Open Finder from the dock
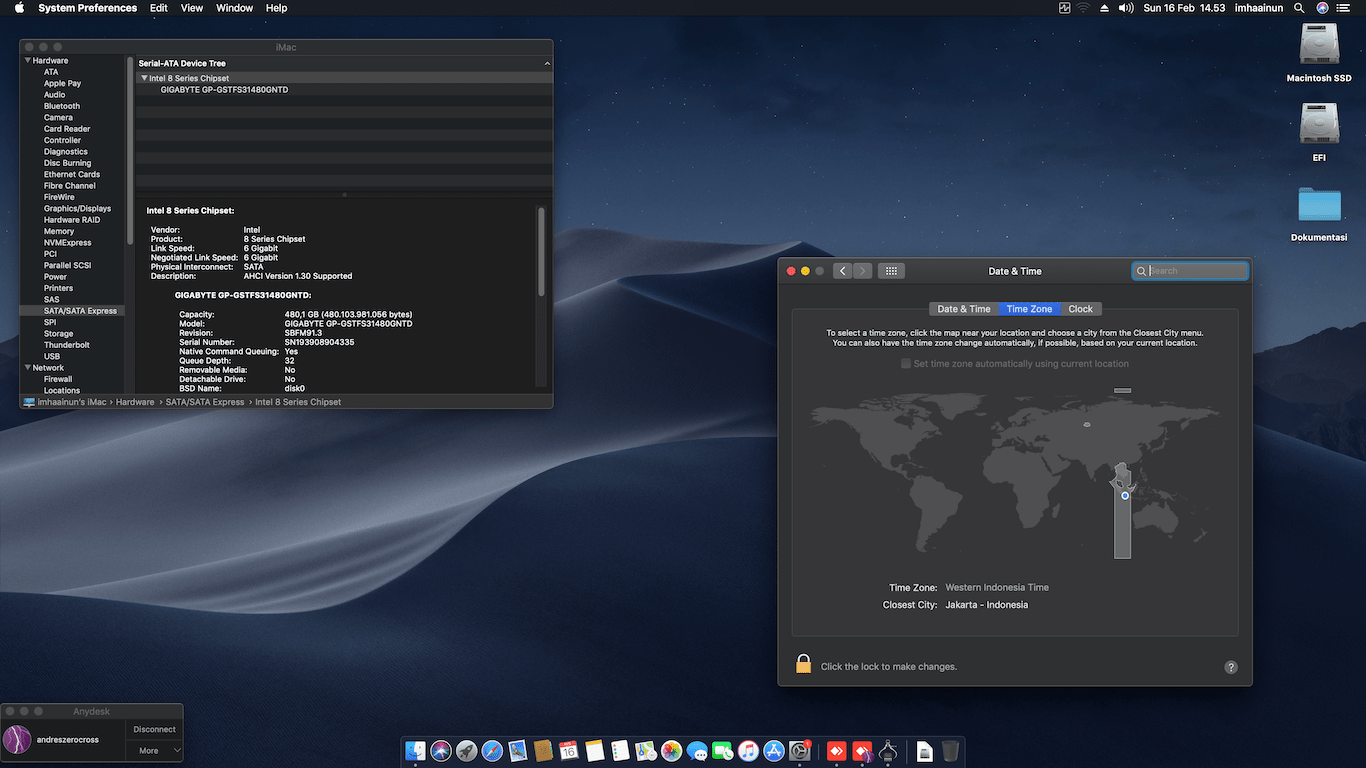 415,751
